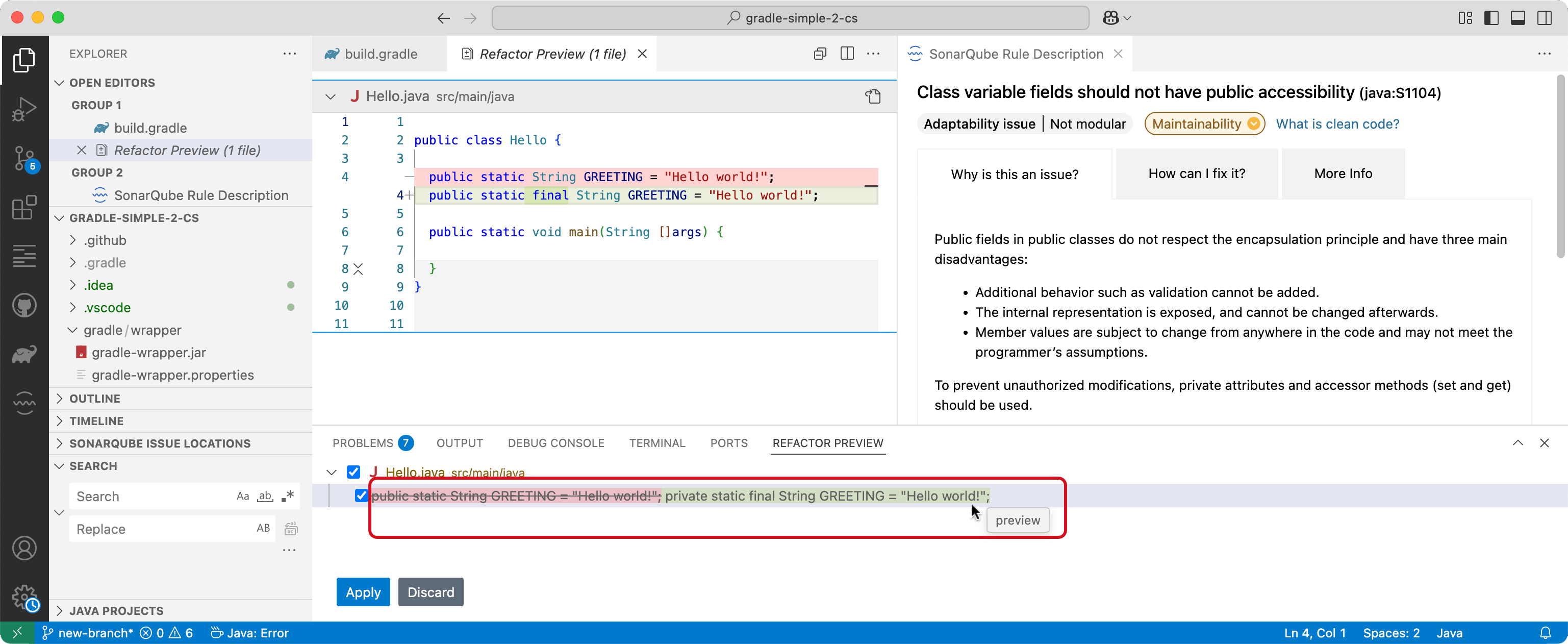Screen dimensions: 1568x644
Task: Go forward with the right arrow
Action: pyautogui.click(x=470, y=18)
